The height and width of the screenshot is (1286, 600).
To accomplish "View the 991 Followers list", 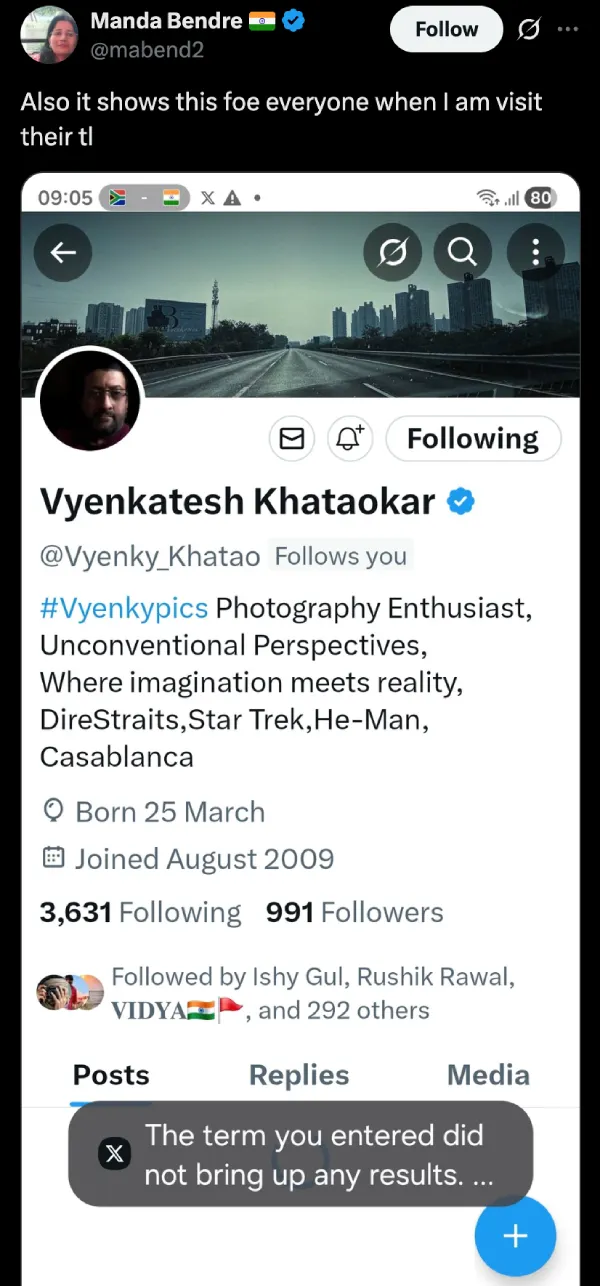I will click(355, 912).
